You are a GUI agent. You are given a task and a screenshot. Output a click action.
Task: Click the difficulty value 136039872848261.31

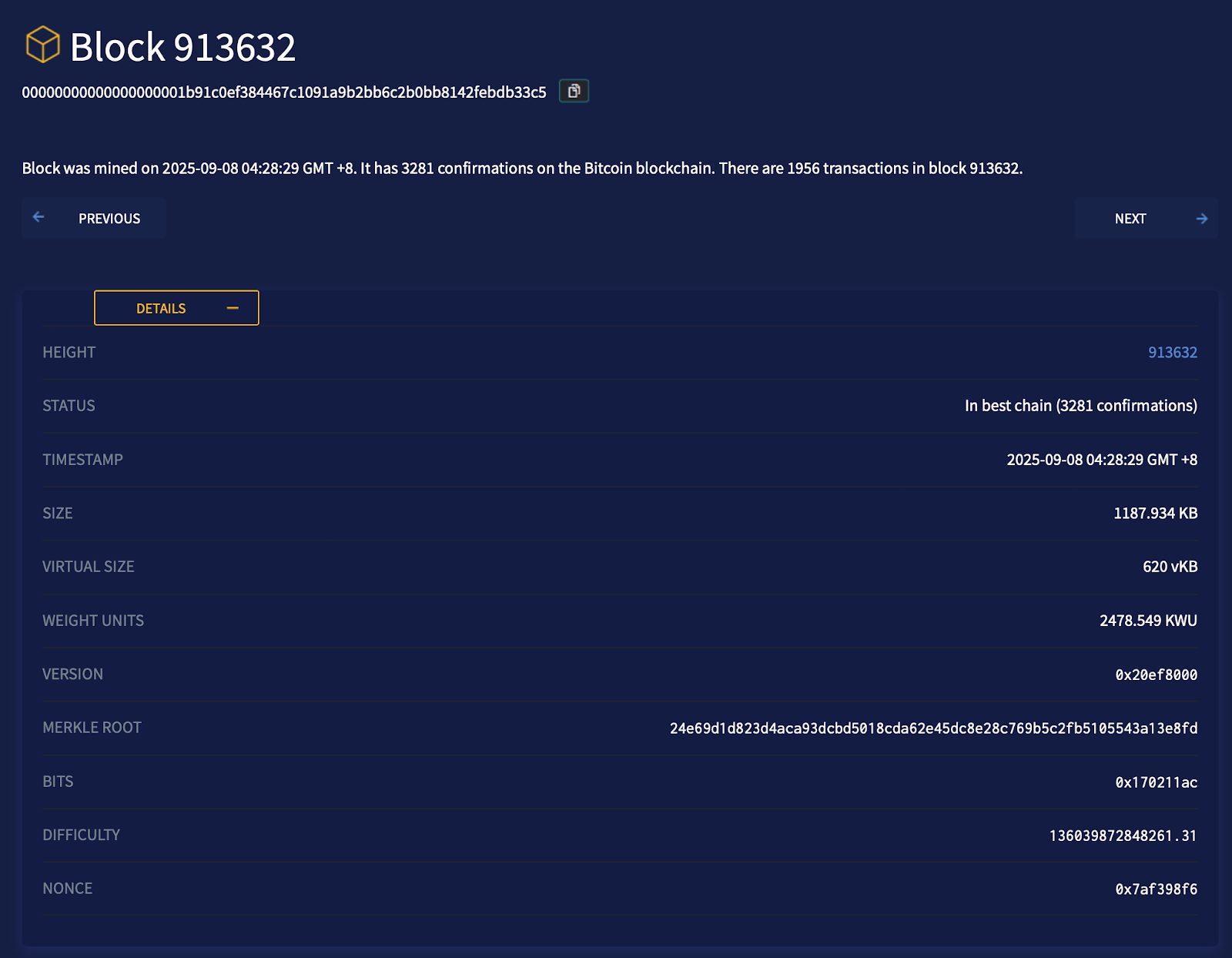[1123, 836]
